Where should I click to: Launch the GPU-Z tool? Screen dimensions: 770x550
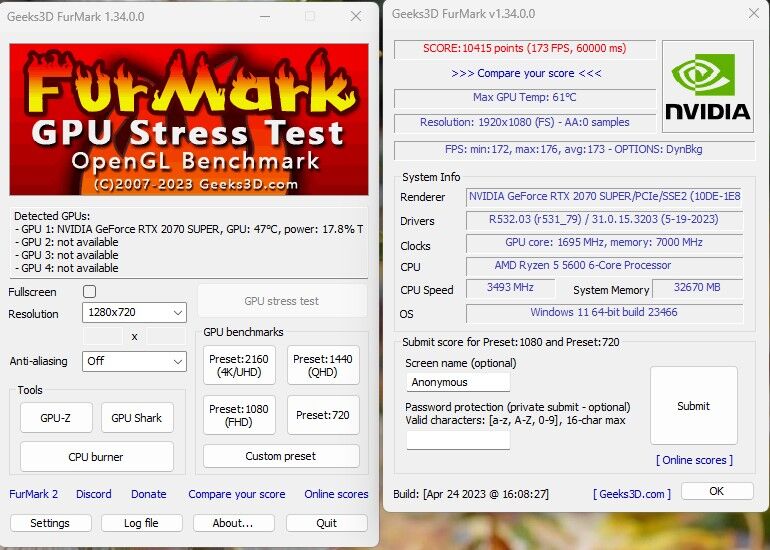point(56,418)
